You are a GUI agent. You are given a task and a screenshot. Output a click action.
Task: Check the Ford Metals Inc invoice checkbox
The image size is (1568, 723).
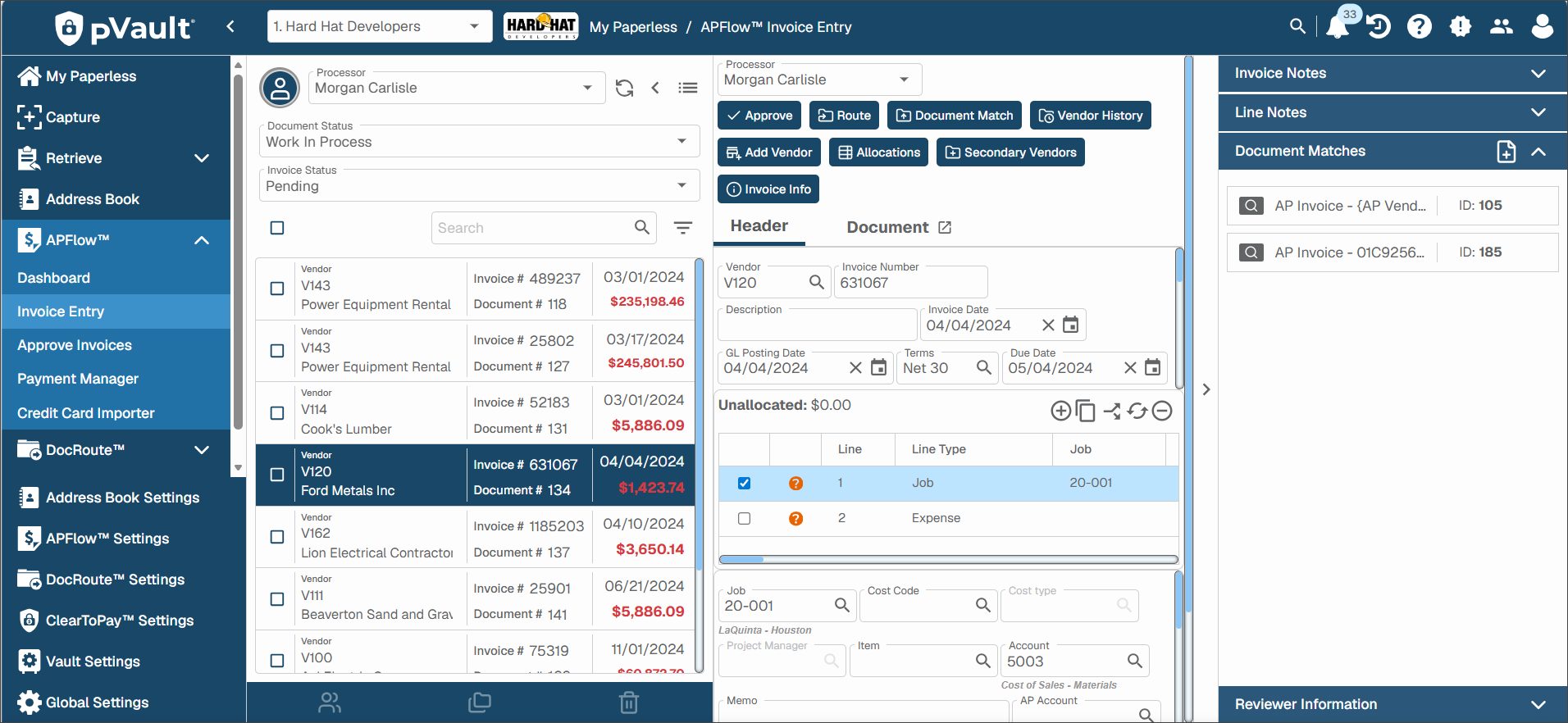[x=277, y=475]
